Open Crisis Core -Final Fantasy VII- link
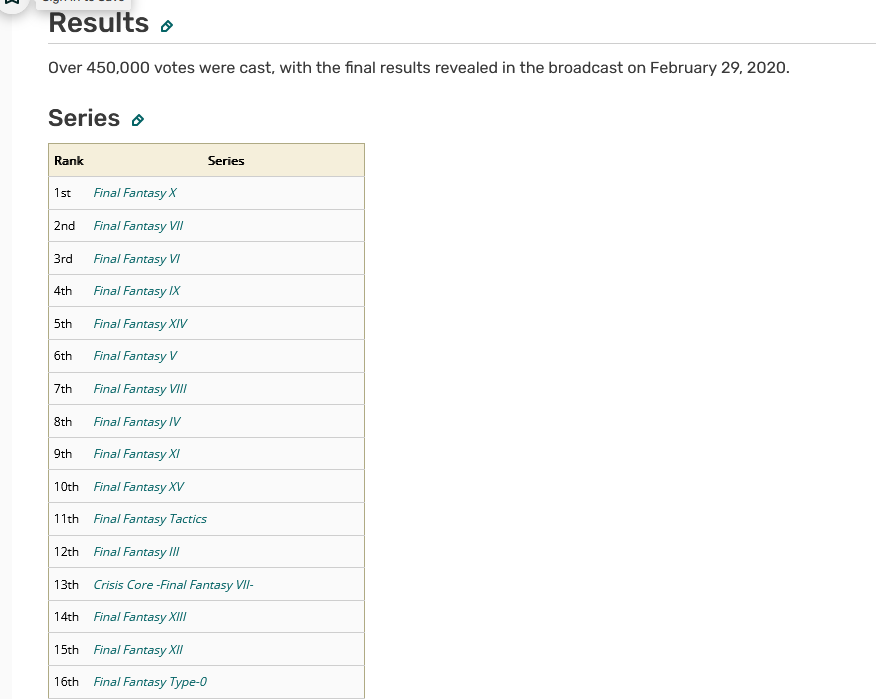The width and height of the screenshot is (879, 699). 173,585
